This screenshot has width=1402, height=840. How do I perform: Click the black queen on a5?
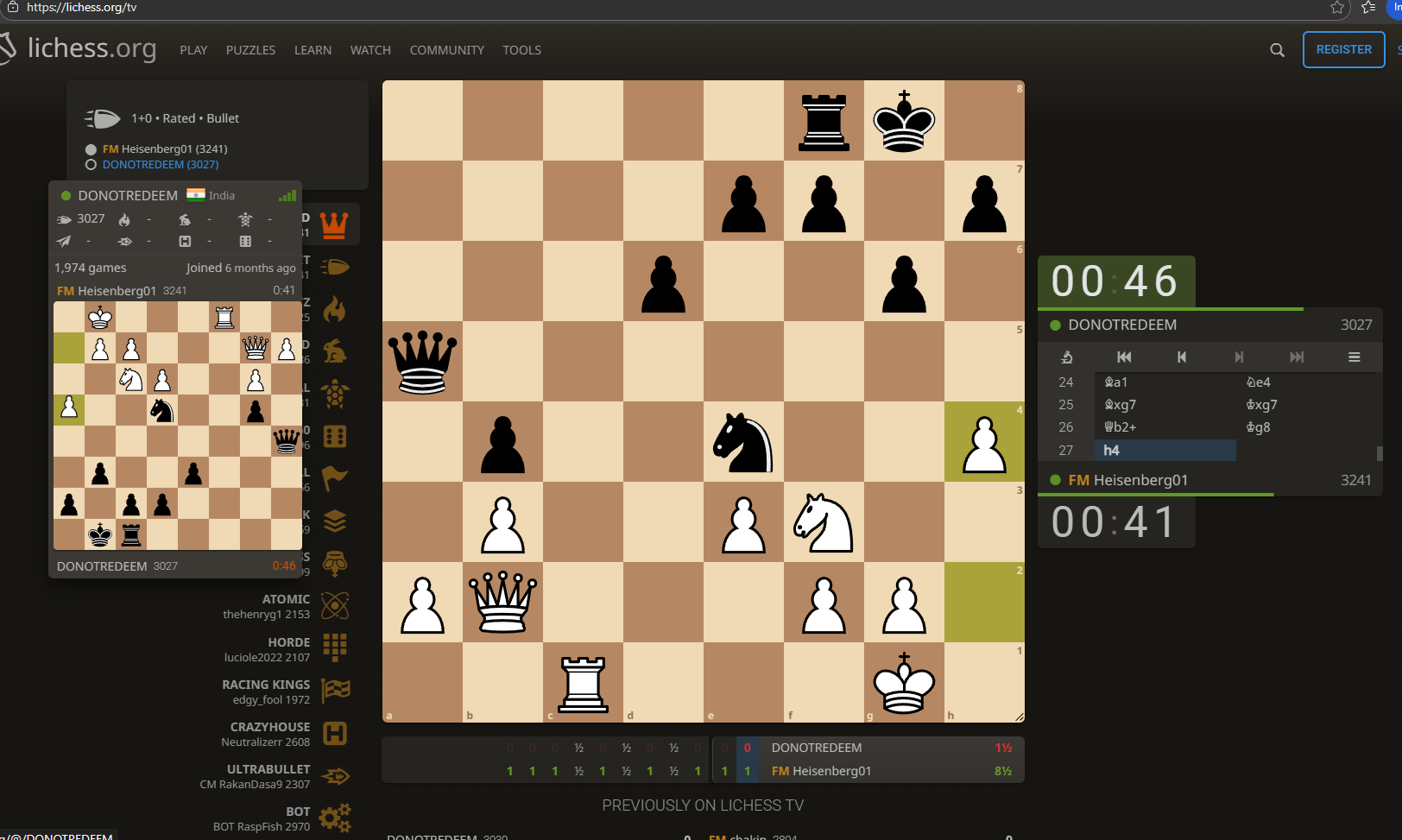423,362
